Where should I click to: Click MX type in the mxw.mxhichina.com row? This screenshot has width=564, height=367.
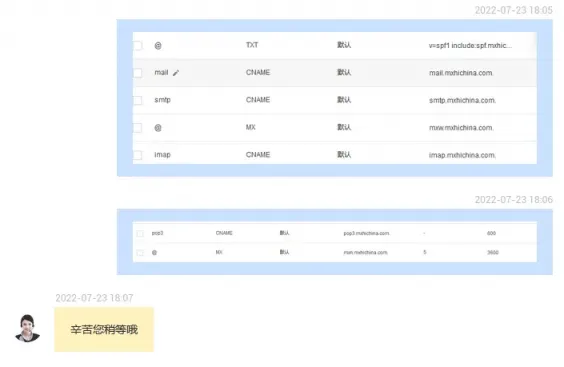pyautogui.click(x=250, y=127)
